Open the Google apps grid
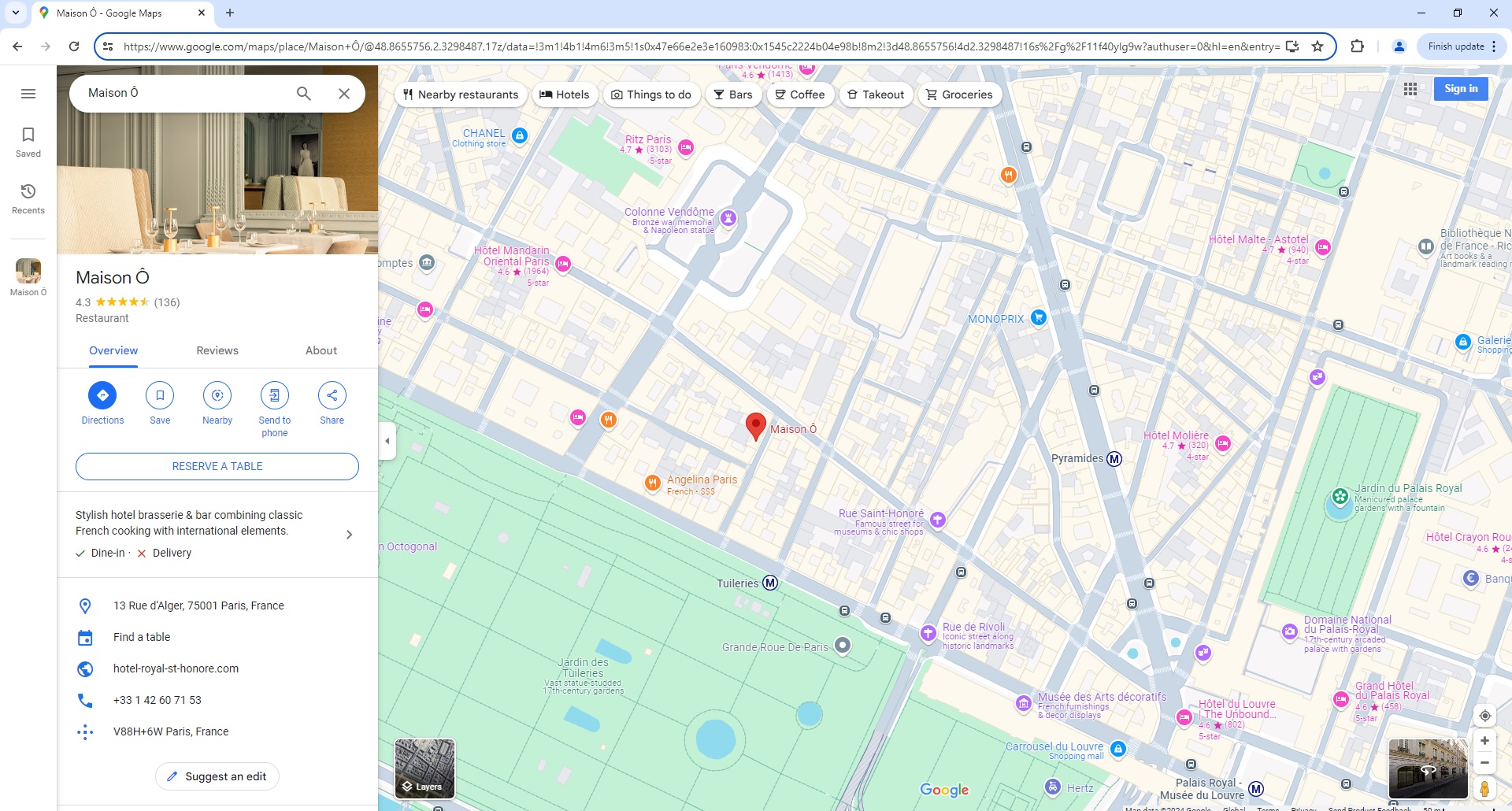Screen dimensions: 1512x811 coord(1410,89)
